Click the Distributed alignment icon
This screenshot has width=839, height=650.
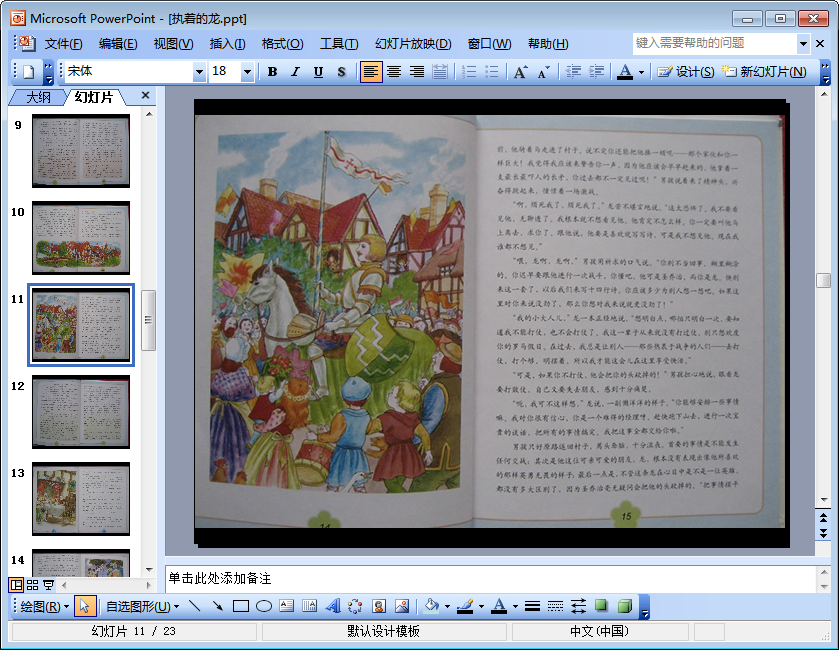pos(440,72)
